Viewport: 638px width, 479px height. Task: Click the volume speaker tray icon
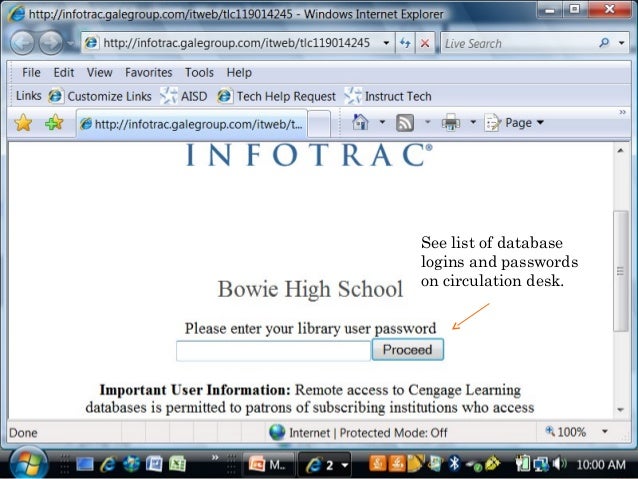click(559, 464)
